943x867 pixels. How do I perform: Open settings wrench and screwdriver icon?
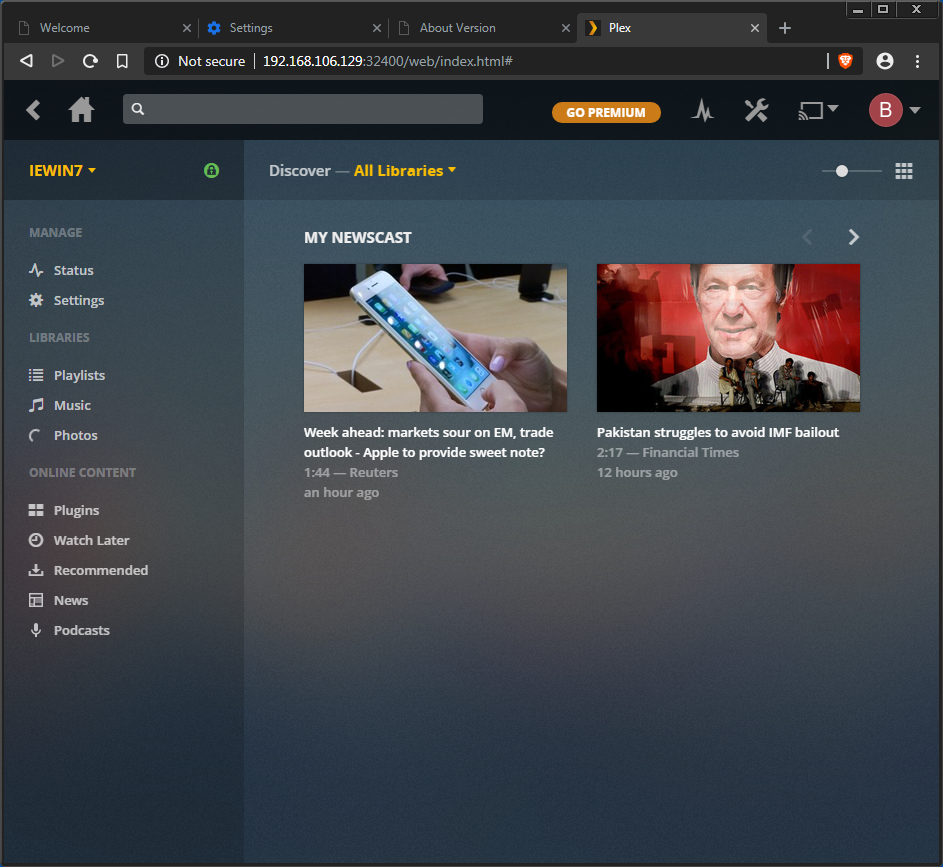point(756,111)
